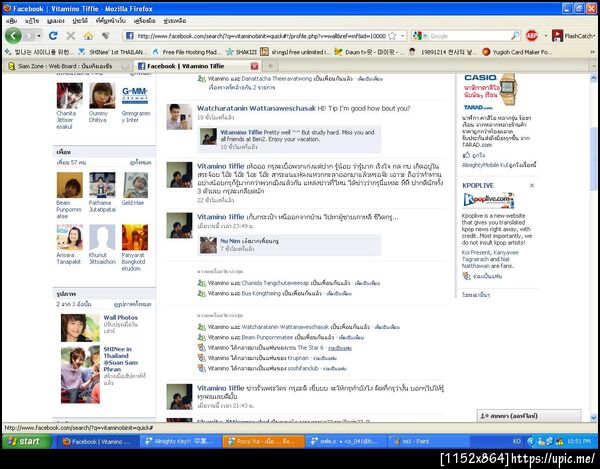The width and height of the screenshot is (600, 469).
Task: Open the address bar URL dropdown arrow
Action: point(402,36)
